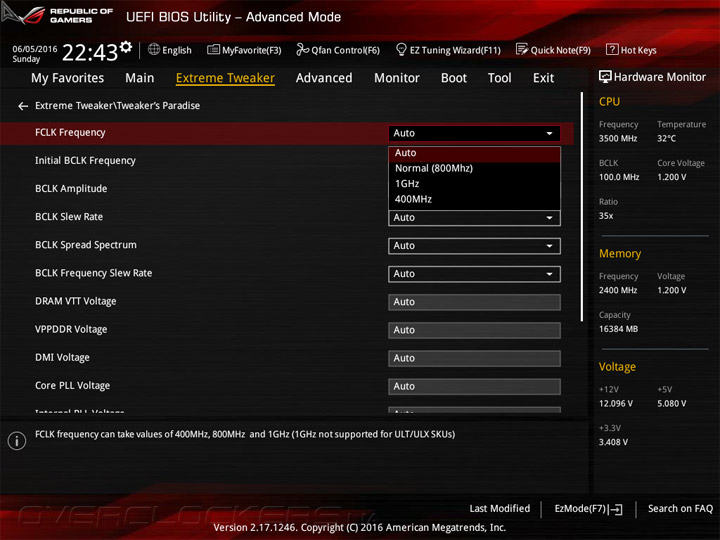Click the settings gear next to the clock

click(126, 47)
